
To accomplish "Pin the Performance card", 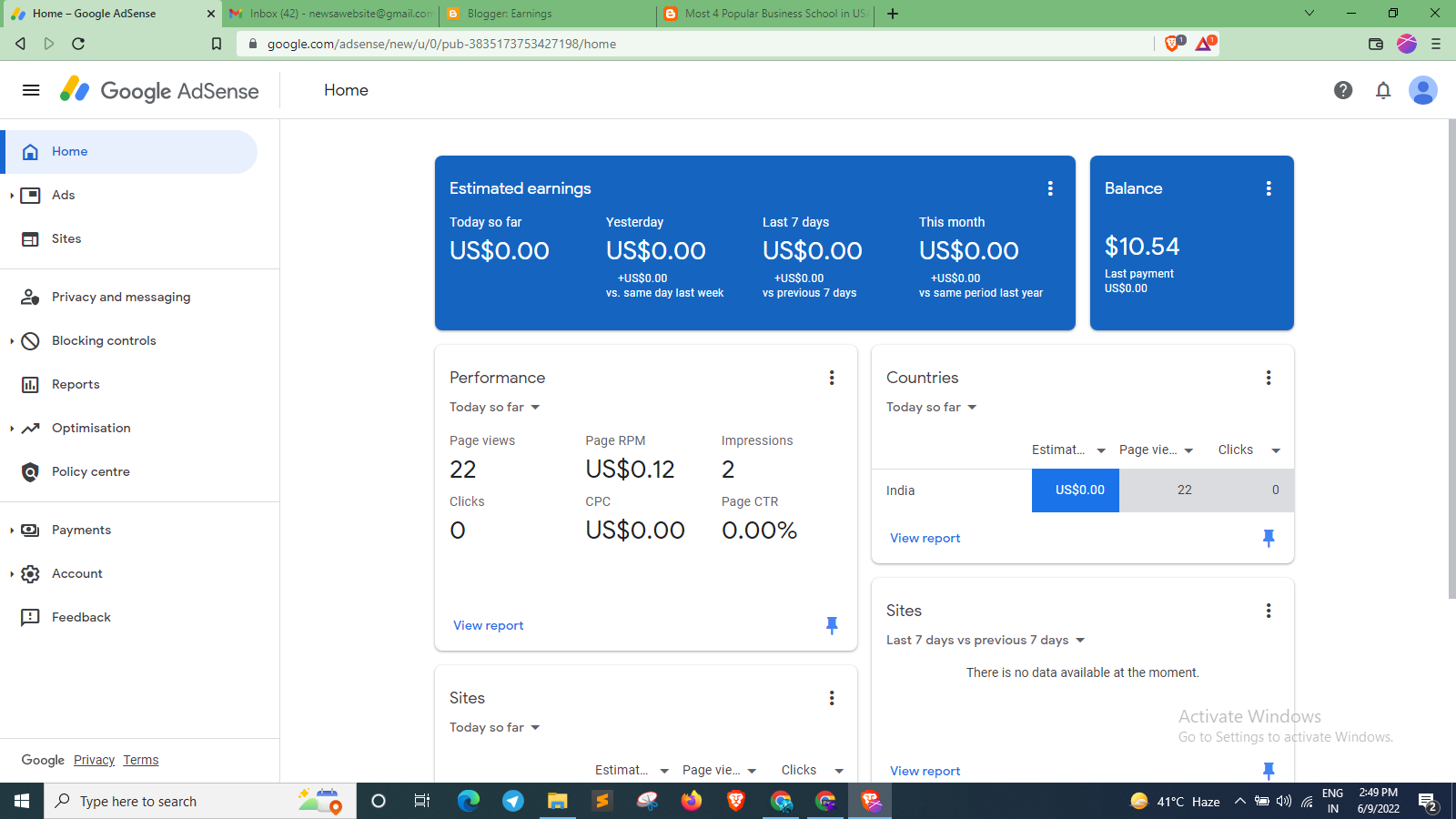I will pos(832,625).
